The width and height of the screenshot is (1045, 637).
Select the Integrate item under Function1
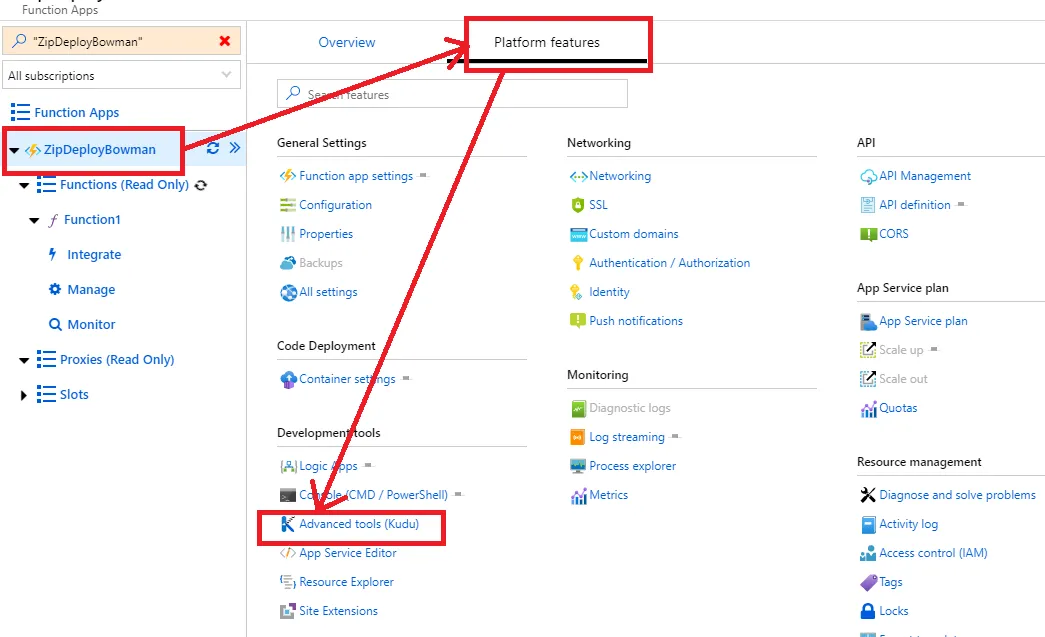pos(94,255)
